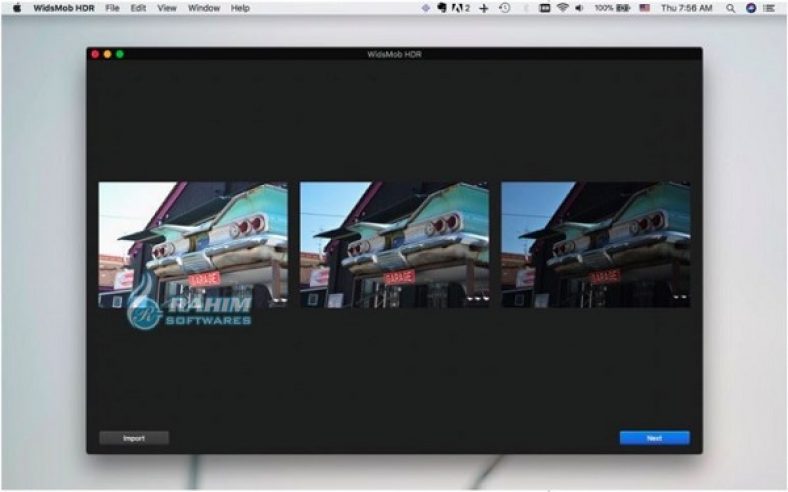Open the display mirroring menu bar icon
This screenshot has width=788, height=492.
545,8
